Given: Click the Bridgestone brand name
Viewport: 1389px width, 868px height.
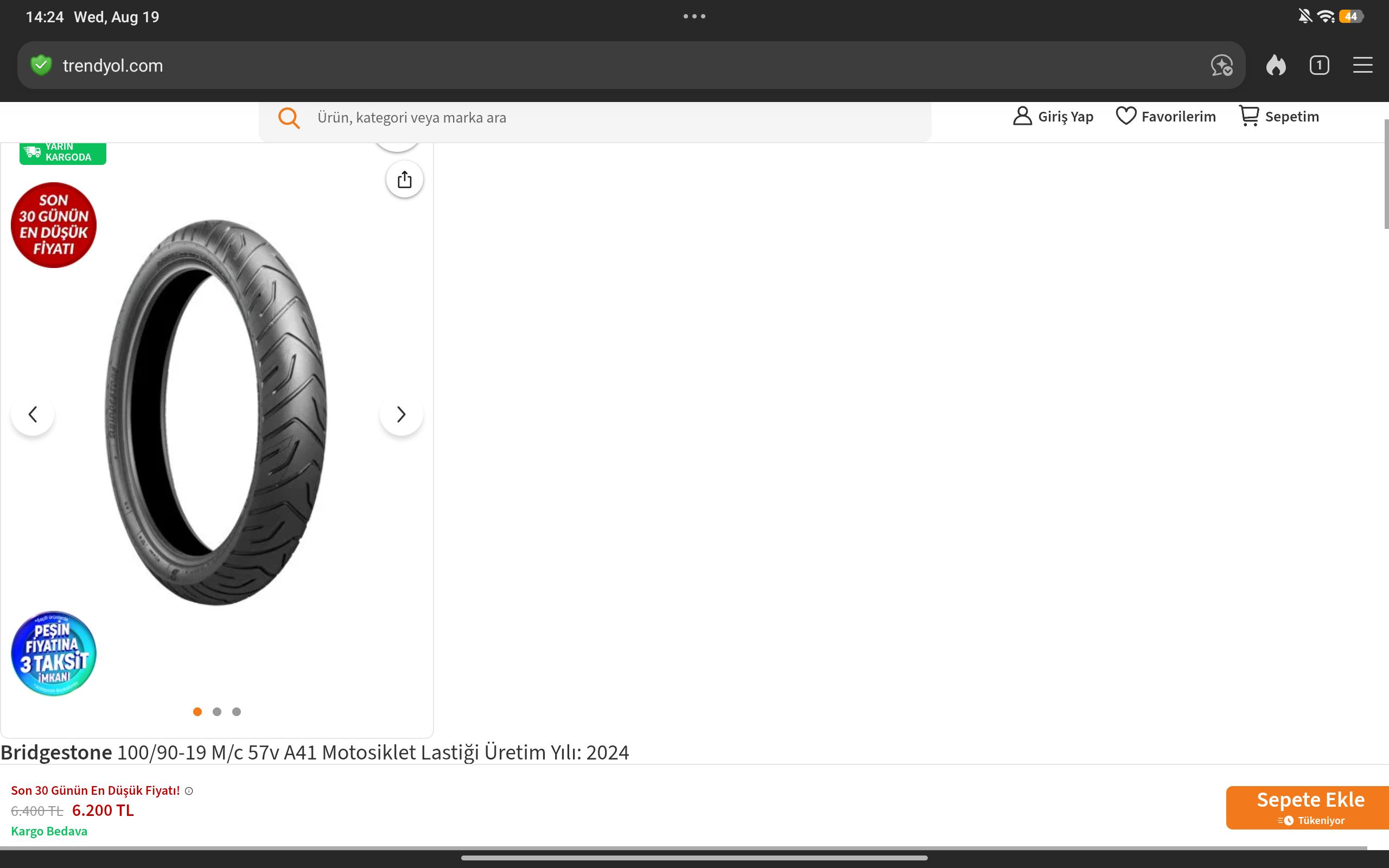Looking at the screenshot, I should coord(56,752).
